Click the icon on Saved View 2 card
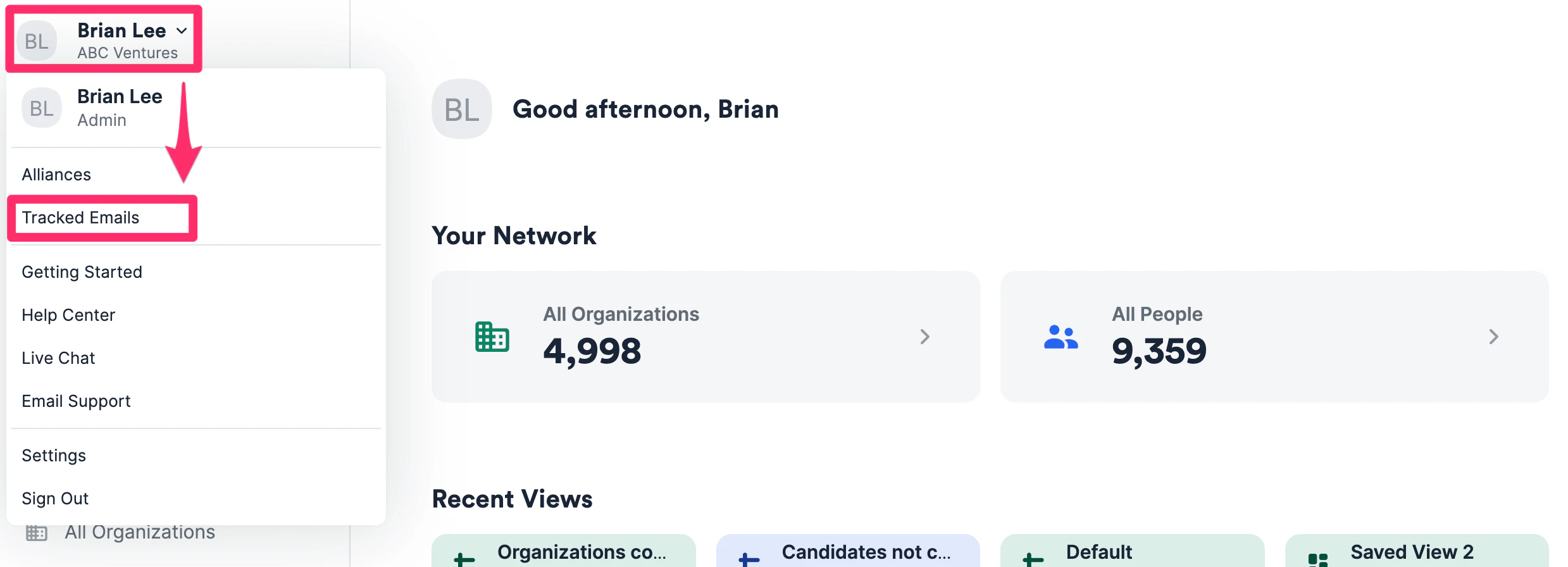The width and height of the screenshot is (1568, 567). pyautogui.click(x=1318, y=559)
